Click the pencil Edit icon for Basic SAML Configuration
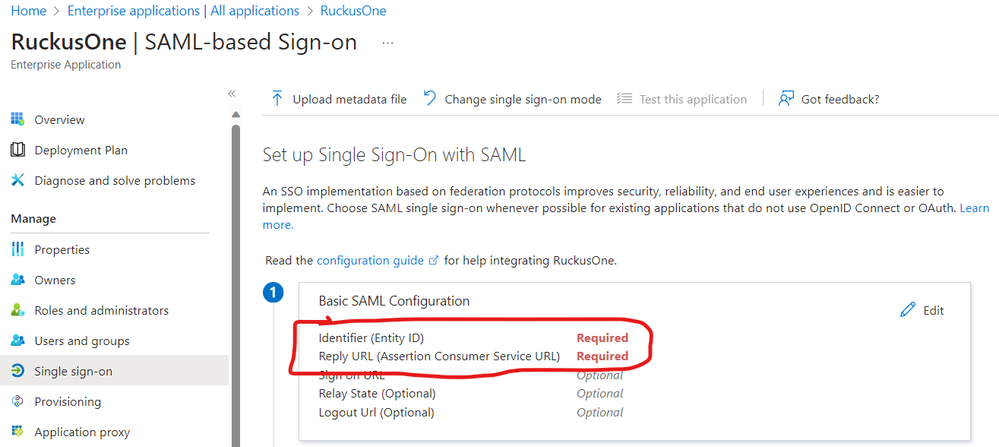Screen dimensions: 999x447 point(907,310)
